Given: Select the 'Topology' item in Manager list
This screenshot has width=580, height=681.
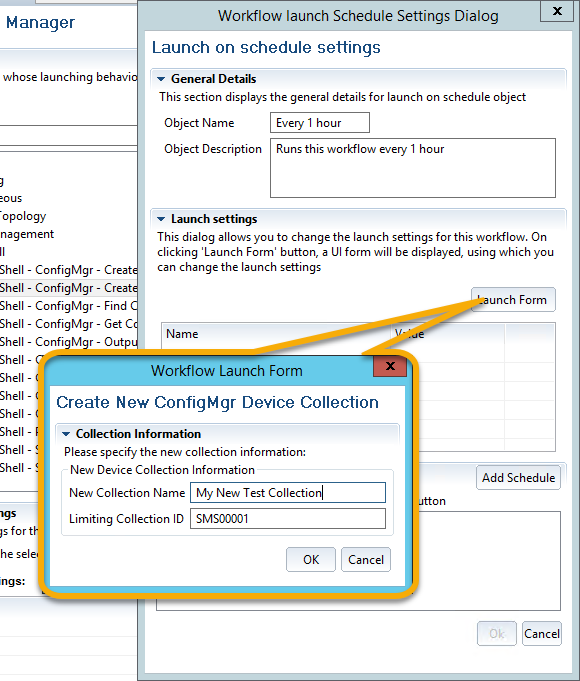Looking at the screenshot, I should pos(23,216).
